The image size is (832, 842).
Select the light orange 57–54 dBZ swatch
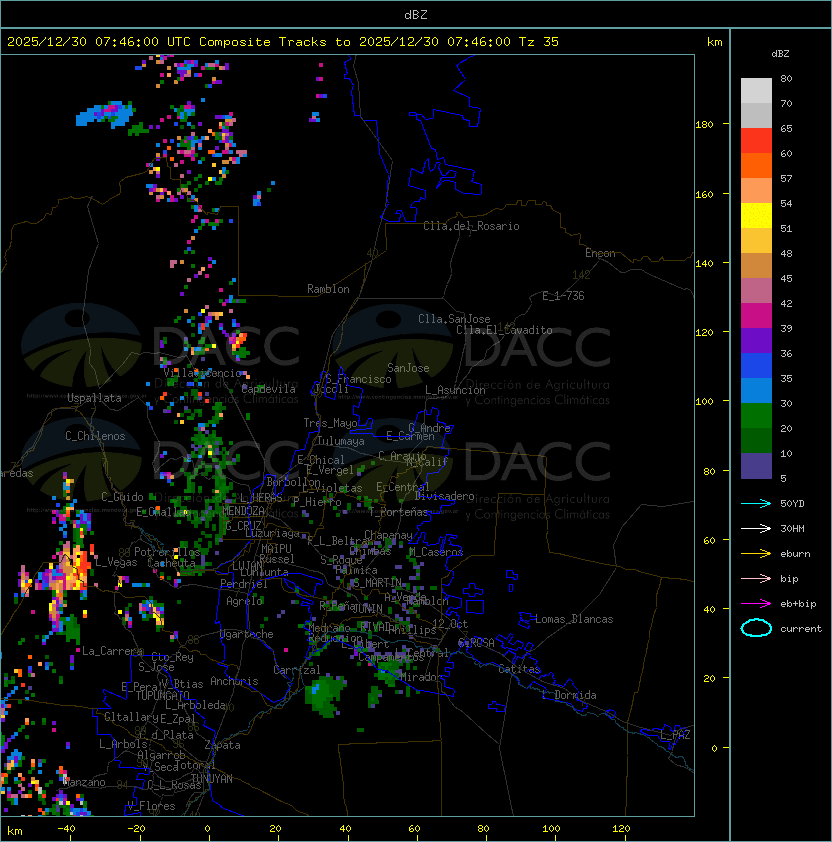click(756, 191)
